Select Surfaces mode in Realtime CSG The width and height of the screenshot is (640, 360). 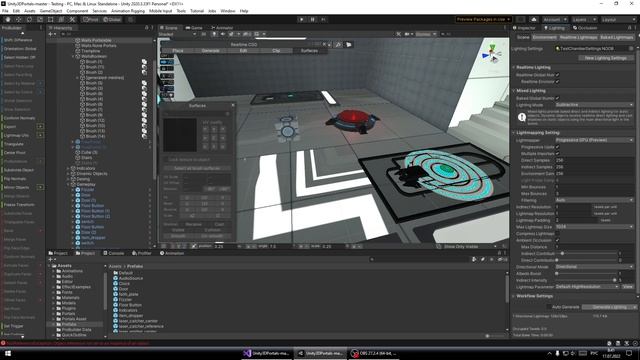click(x=309, y=51)
